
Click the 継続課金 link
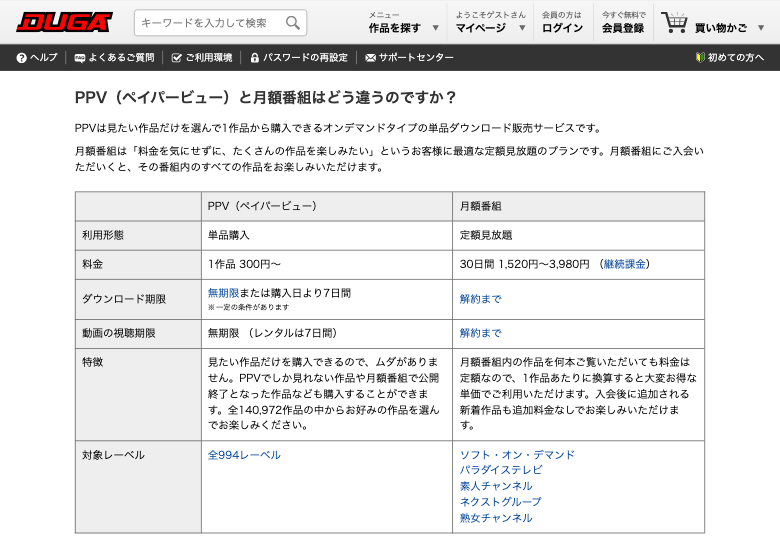pyautogui.click(x=624, y=264)
